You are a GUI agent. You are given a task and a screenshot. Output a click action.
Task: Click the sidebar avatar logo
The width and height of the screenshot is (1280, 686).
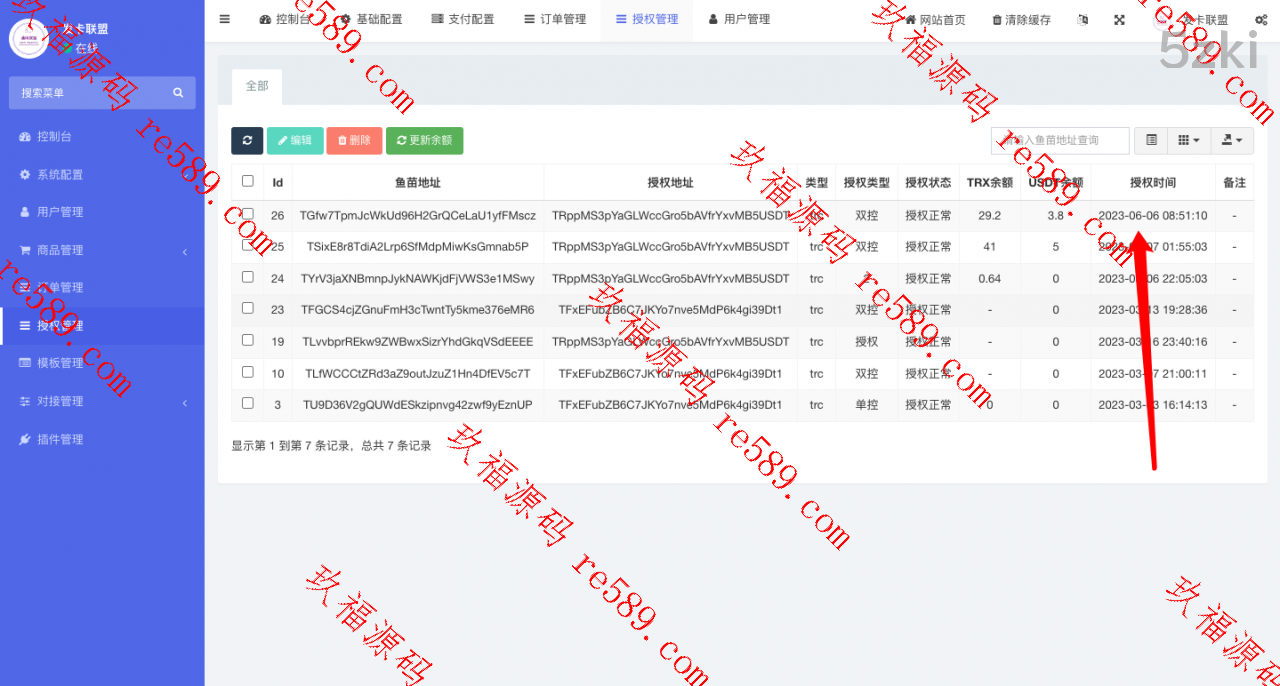tap(29, 38)
